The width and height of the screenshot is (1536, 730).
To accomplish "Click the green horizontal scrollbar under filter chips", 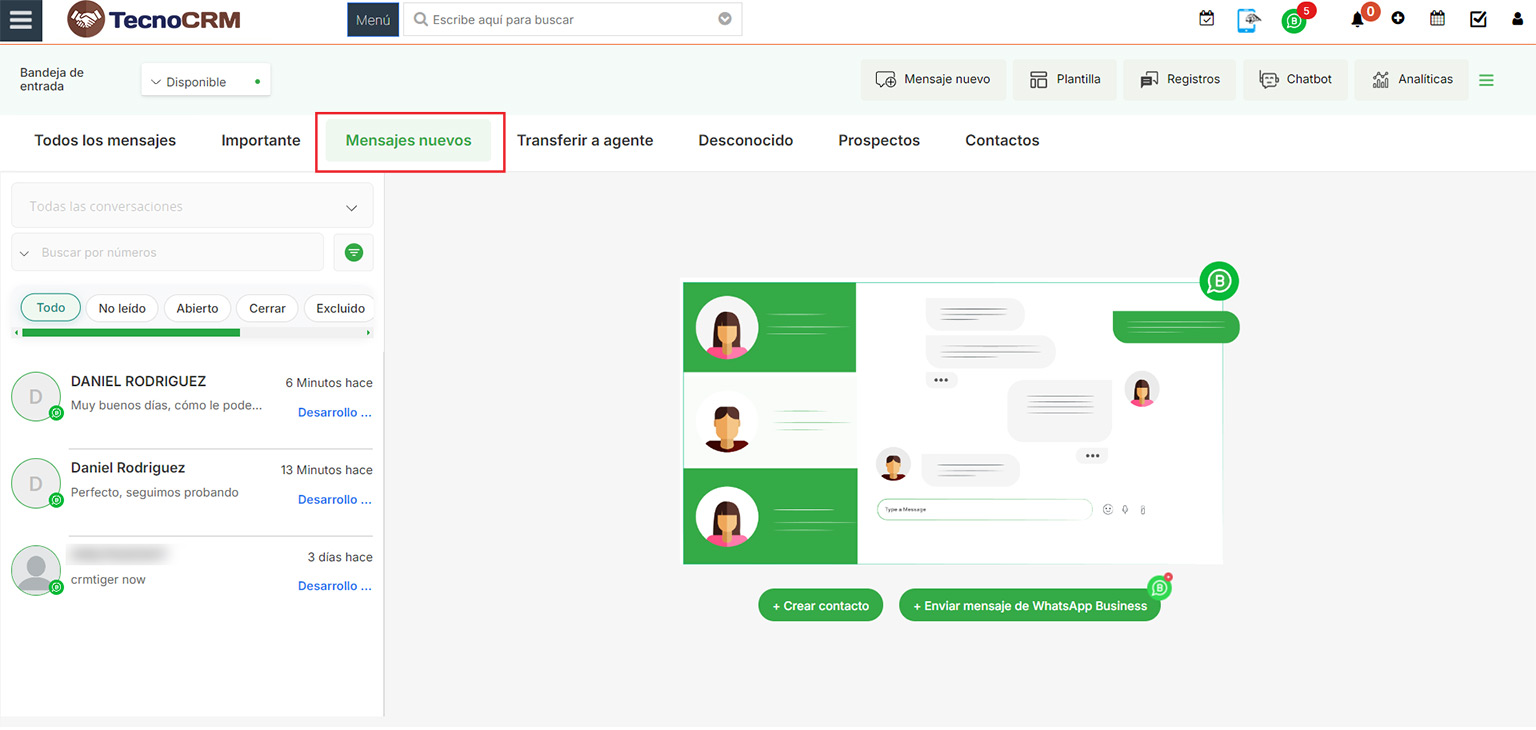I will click(130, 332).
